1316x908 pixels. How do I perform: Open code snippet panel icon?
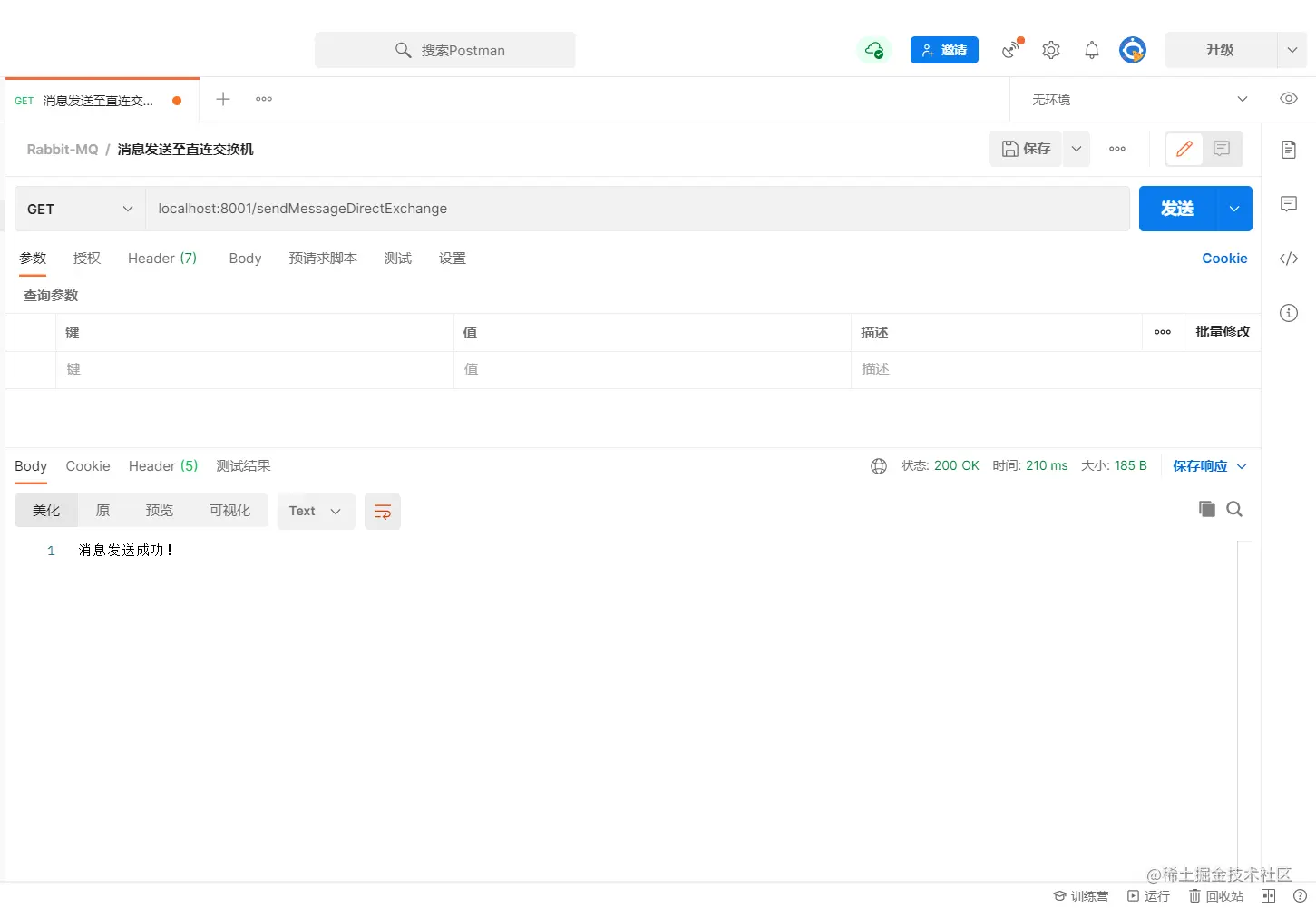[x=1289, y=259]
